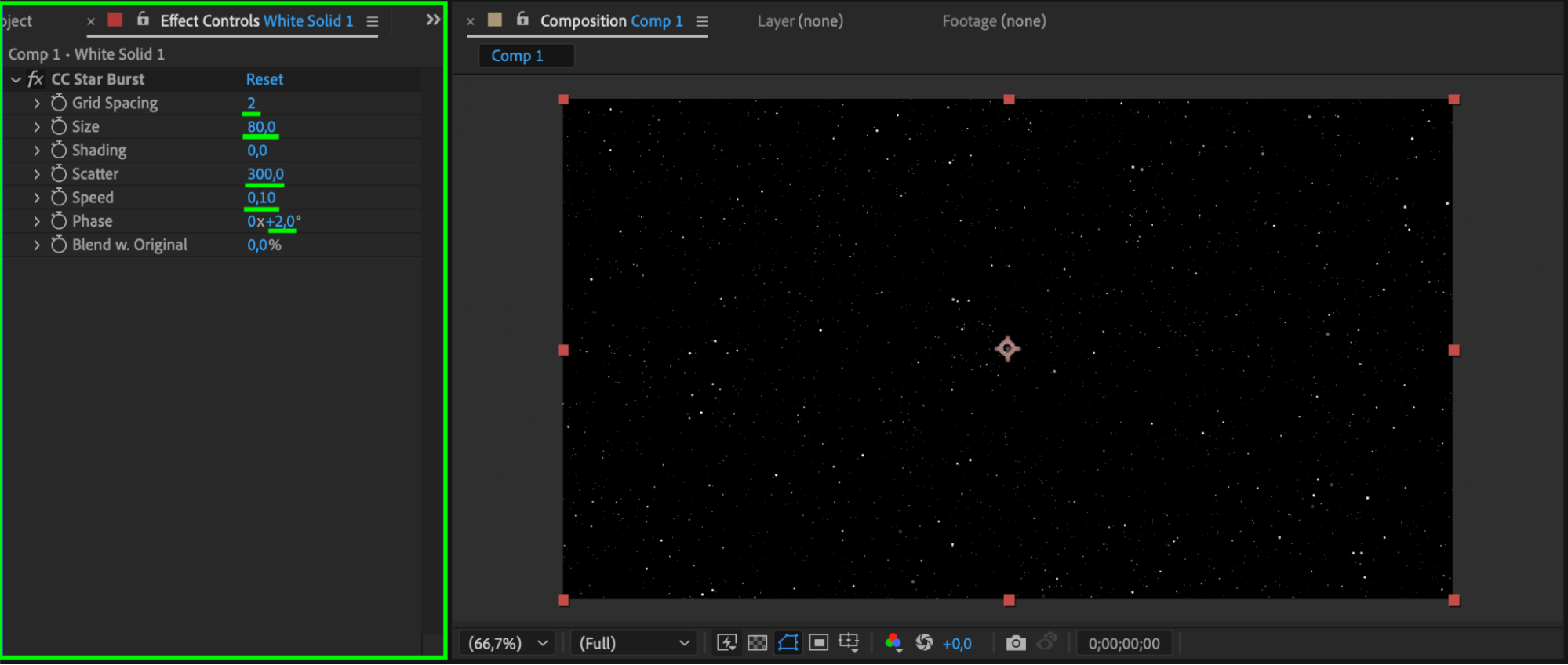The width and height of the screenshot is (1568, 665).
Task: Open the Show Channel color menu
Action: 893,643
